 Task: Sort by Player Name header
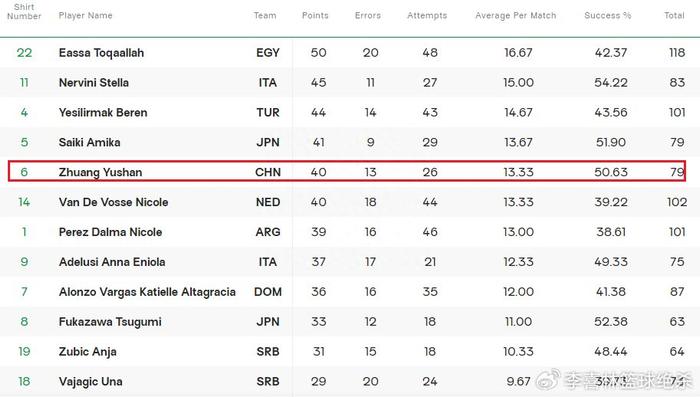[86, 16]
